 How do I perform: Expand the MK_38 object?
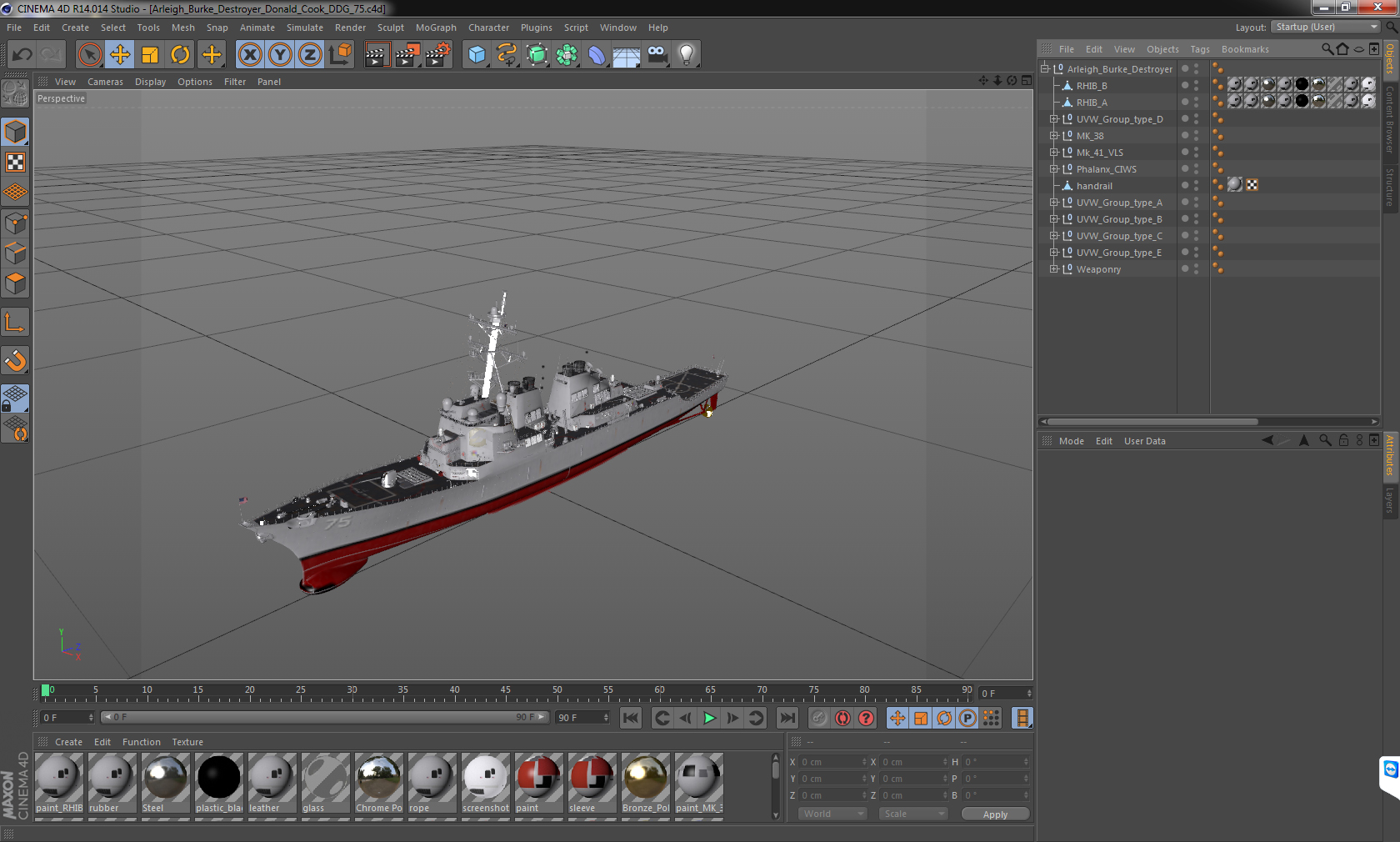click(1053, 136)
